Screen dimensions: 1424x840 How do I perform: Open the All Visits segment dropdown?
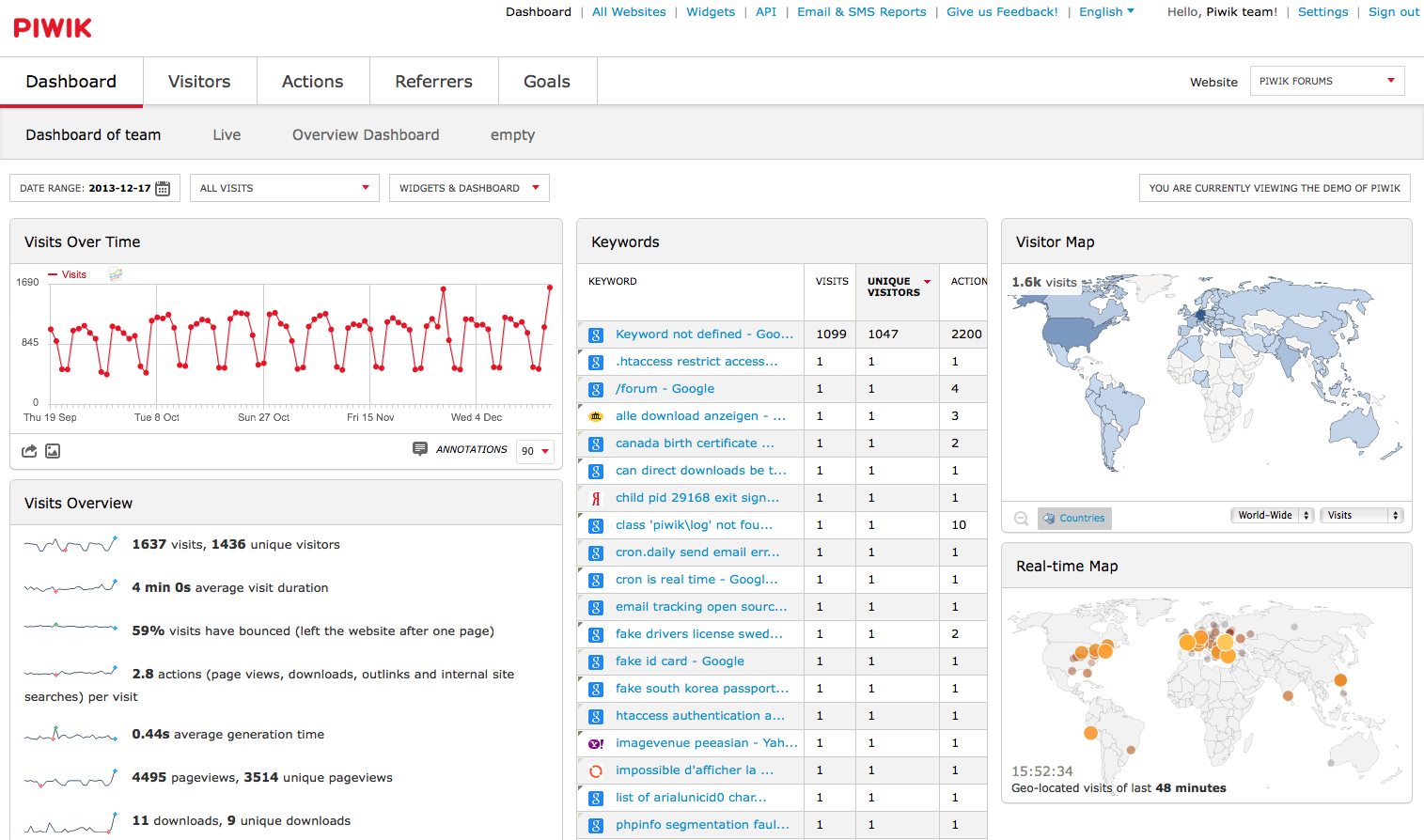[x=284, y=188]
